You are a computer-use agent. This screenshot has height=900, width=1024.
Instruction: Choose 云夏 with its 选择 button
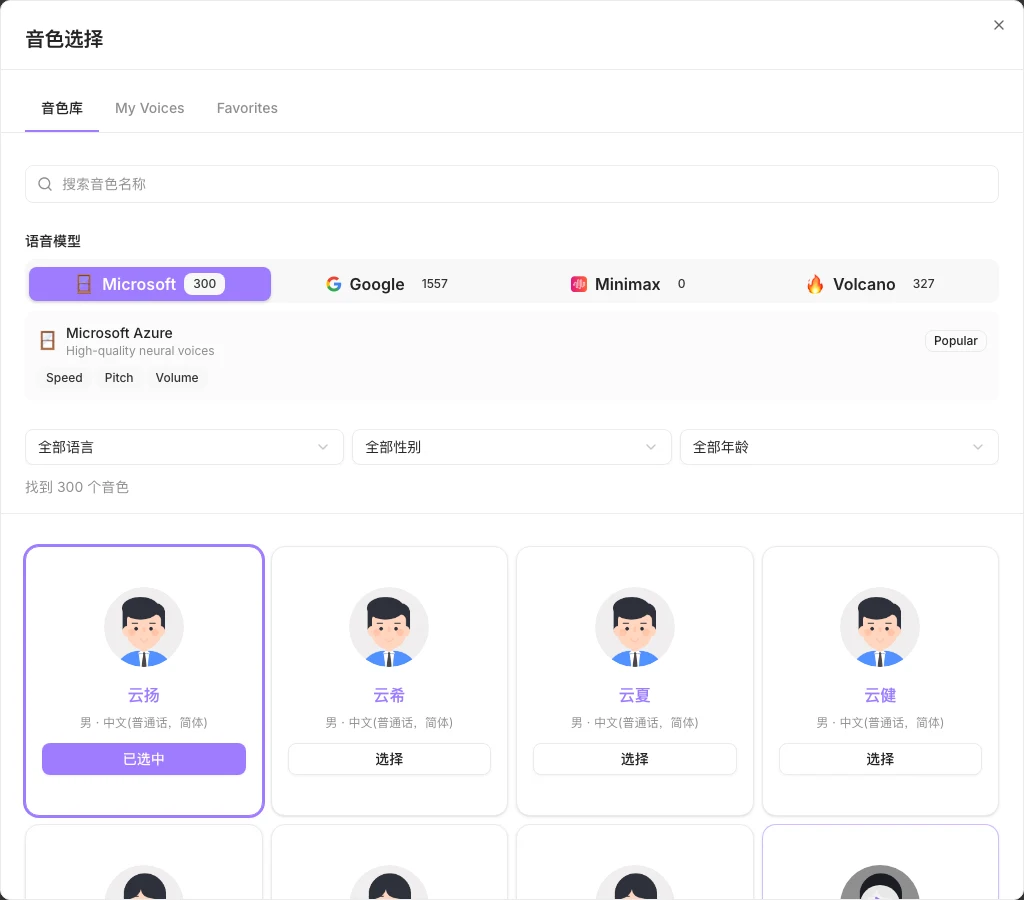coord(635,759)
